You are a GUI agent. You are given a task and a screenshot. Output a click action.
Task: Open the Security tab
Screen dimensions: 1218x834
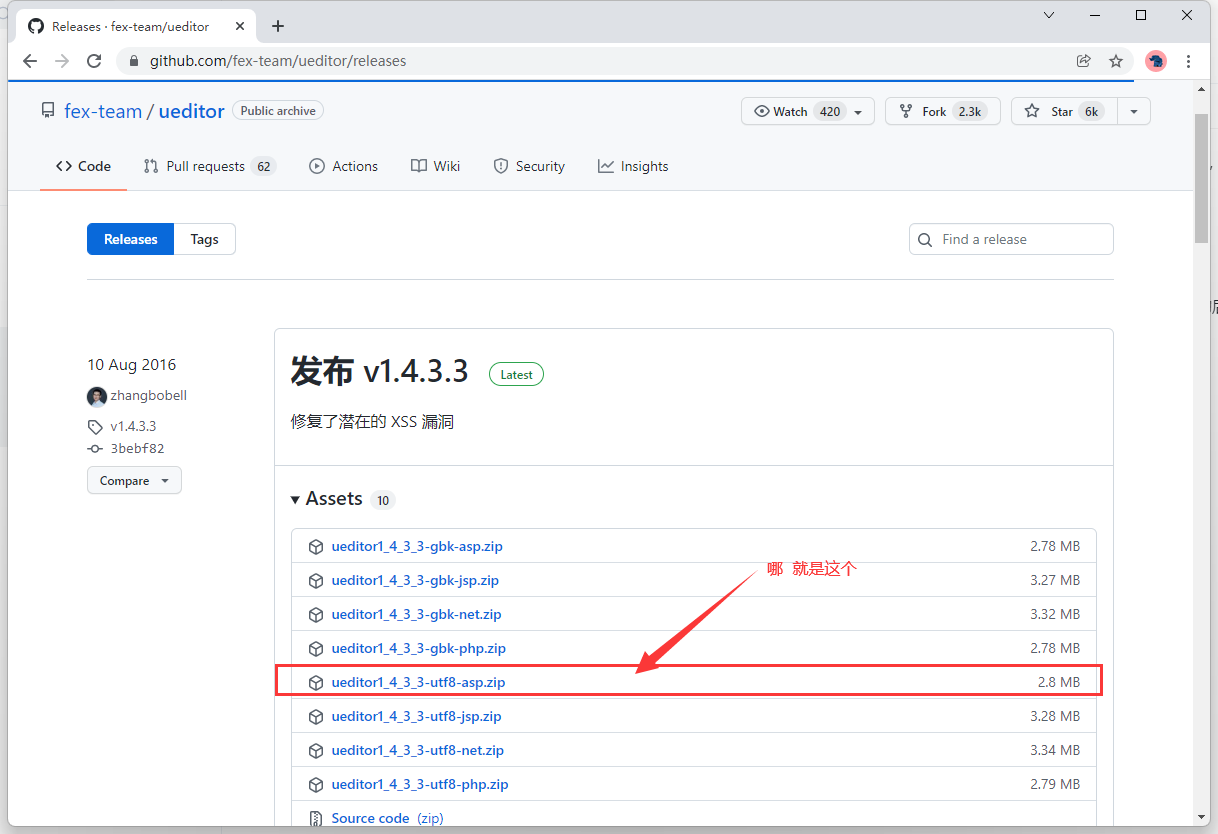pyautogui.click(x=529, y=166)
